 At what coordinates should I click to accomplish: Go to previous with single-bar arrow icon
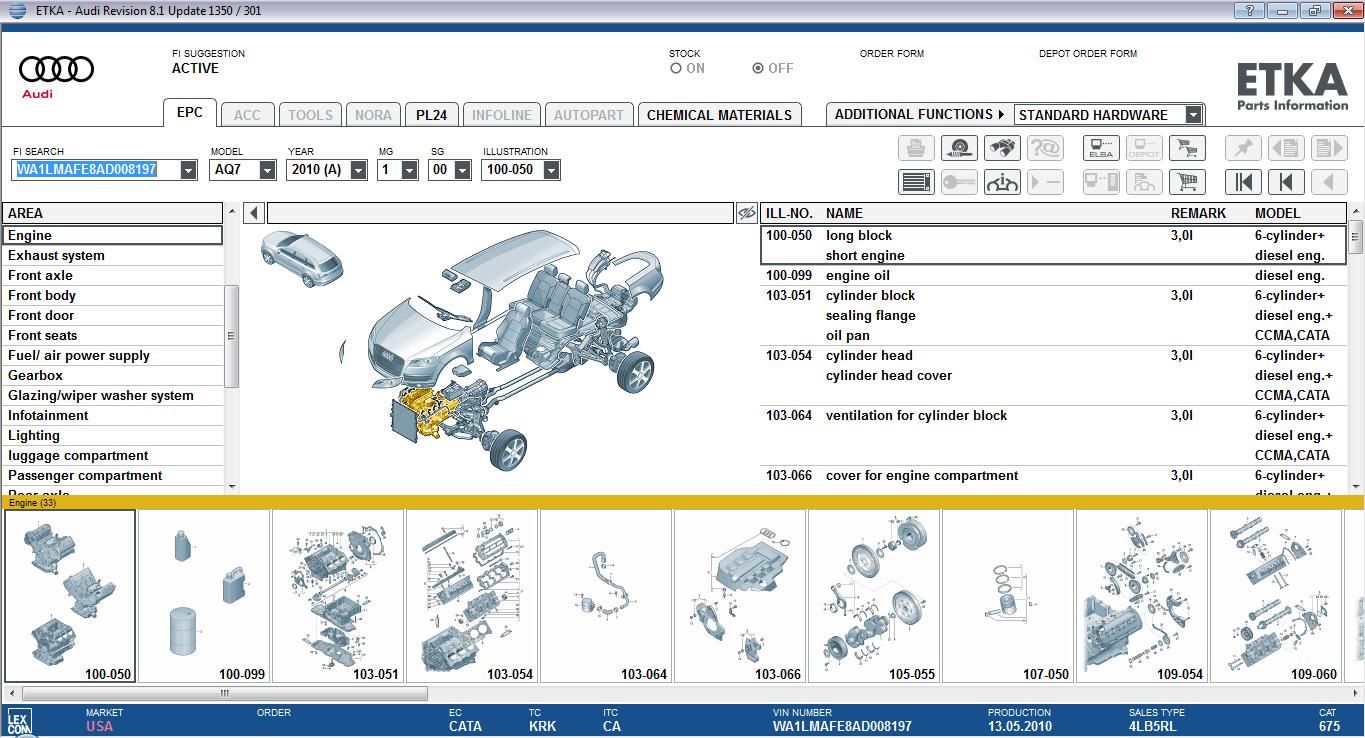coord(1286,182)
